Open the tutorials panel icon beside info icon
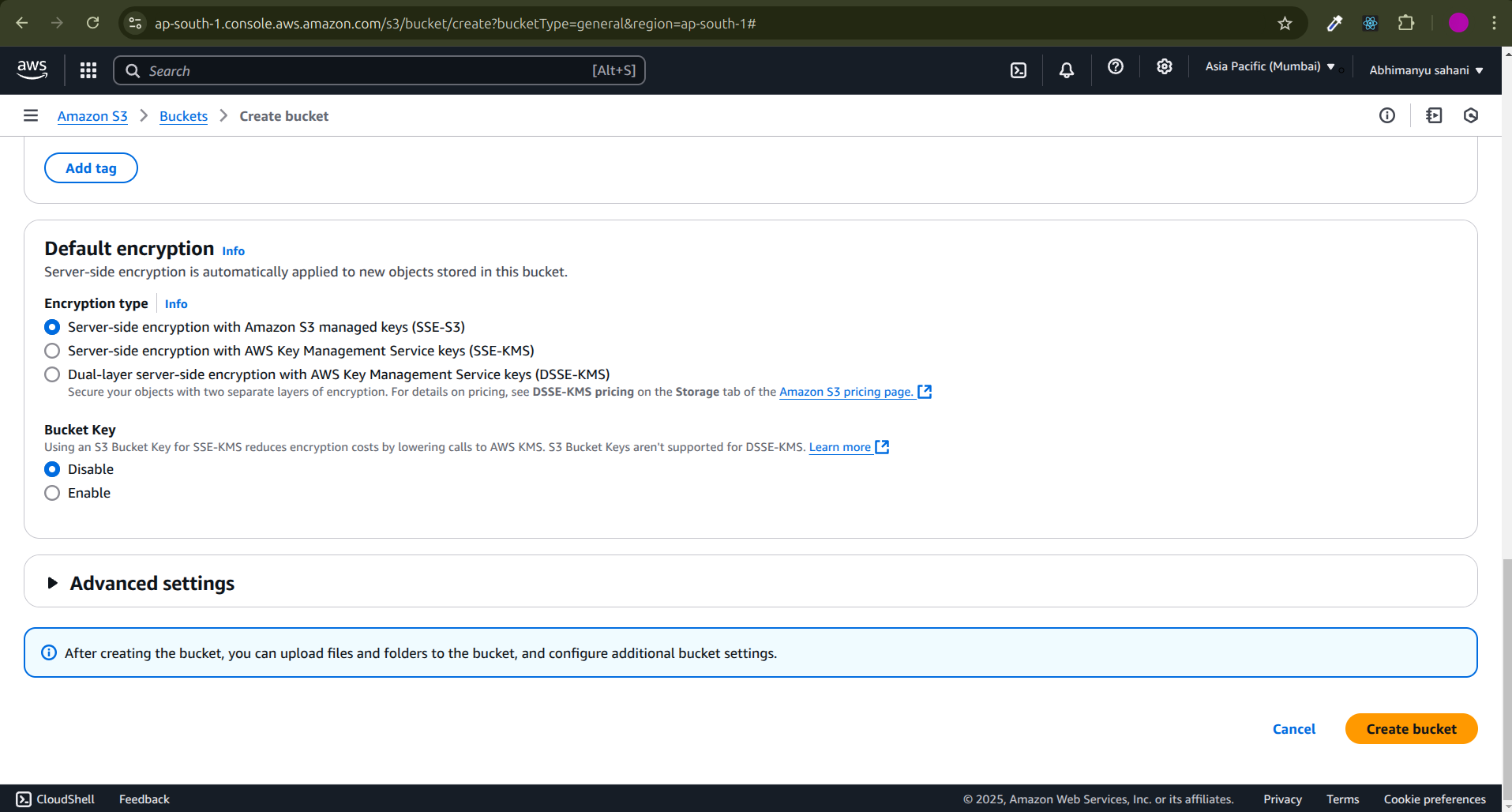Image resolution: width=1512 pixels, height=812 pixels. (x=1434, y=116)
